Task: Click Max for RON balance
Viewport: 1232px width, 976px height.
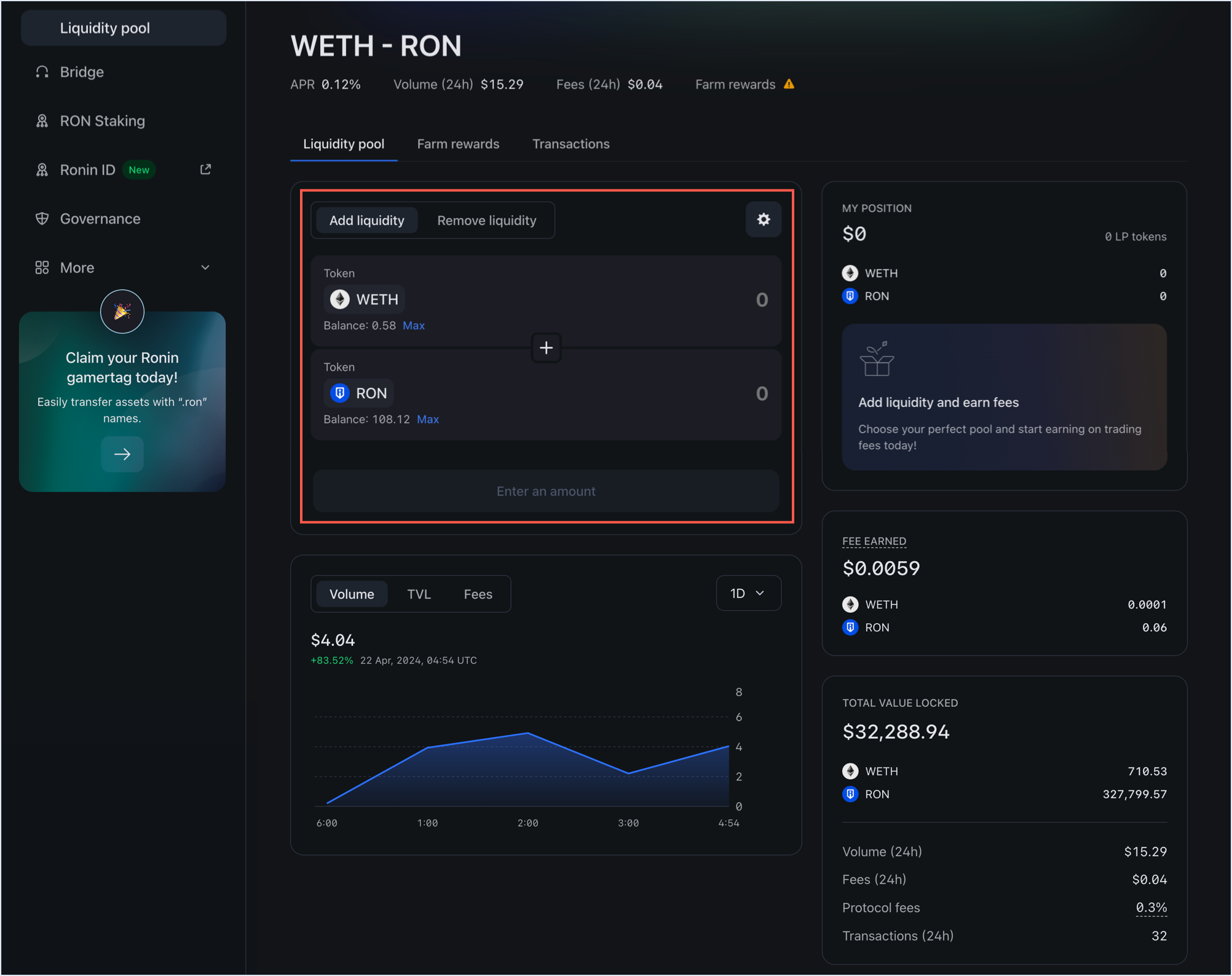Action: [428, 419]
